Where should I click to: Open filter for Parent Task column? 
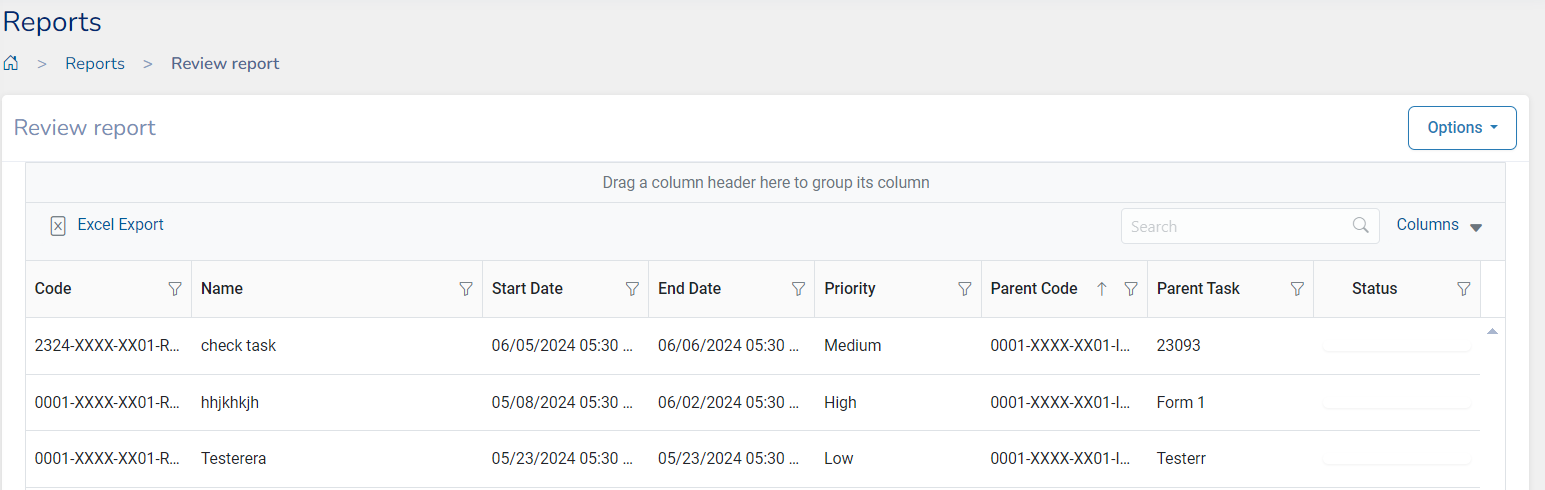click(1297, 289)
